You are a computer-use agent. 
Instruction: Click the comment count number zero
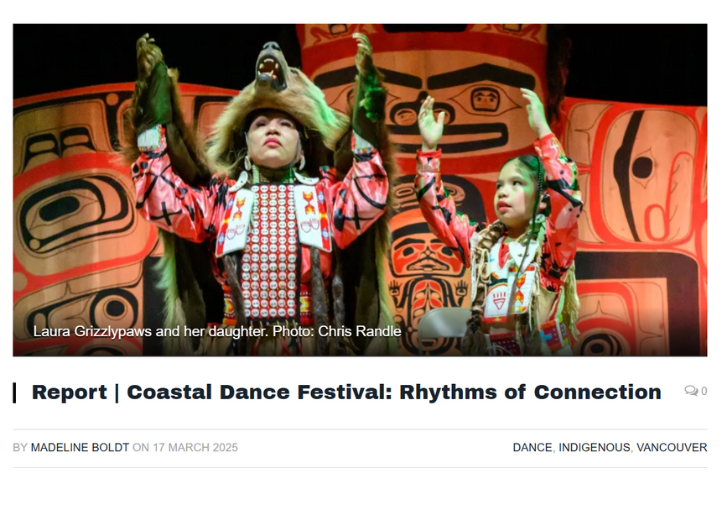pyautogui.click(x=704, y=391)
